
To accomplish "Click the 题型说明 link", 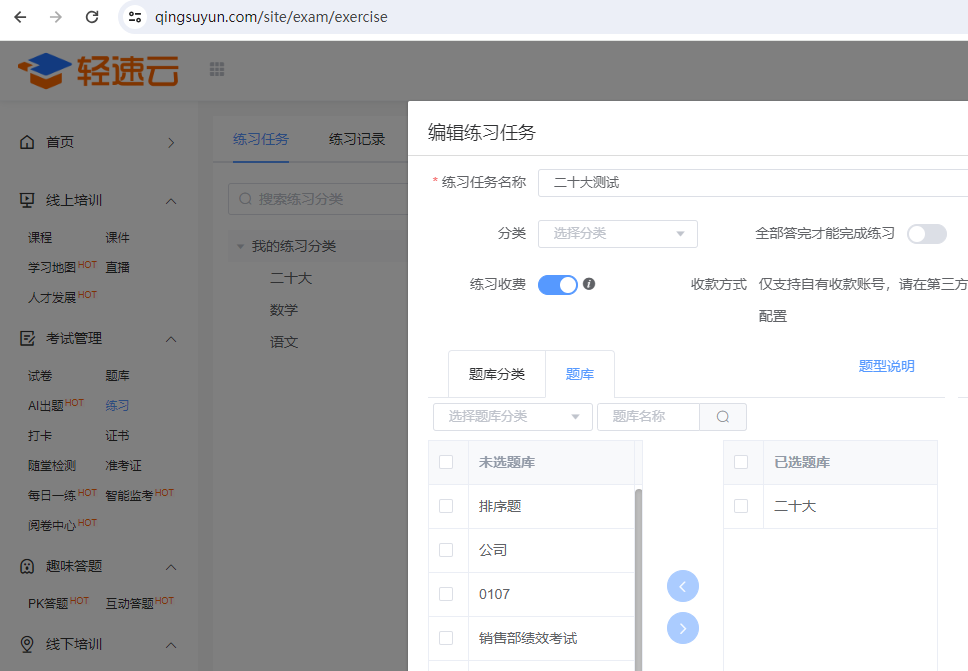I will pyautogui.click(x=886, y=366).
